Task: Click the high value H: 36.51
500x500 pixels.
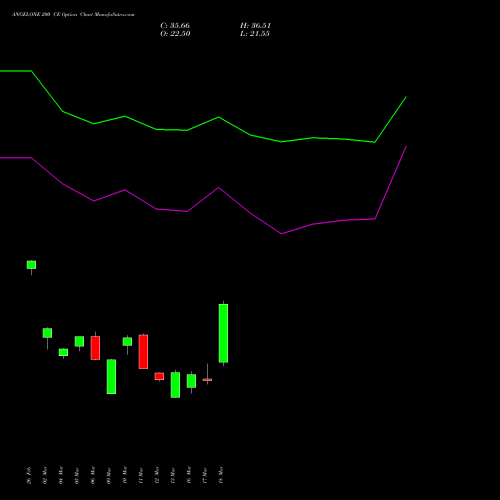Action: [255, 26]
